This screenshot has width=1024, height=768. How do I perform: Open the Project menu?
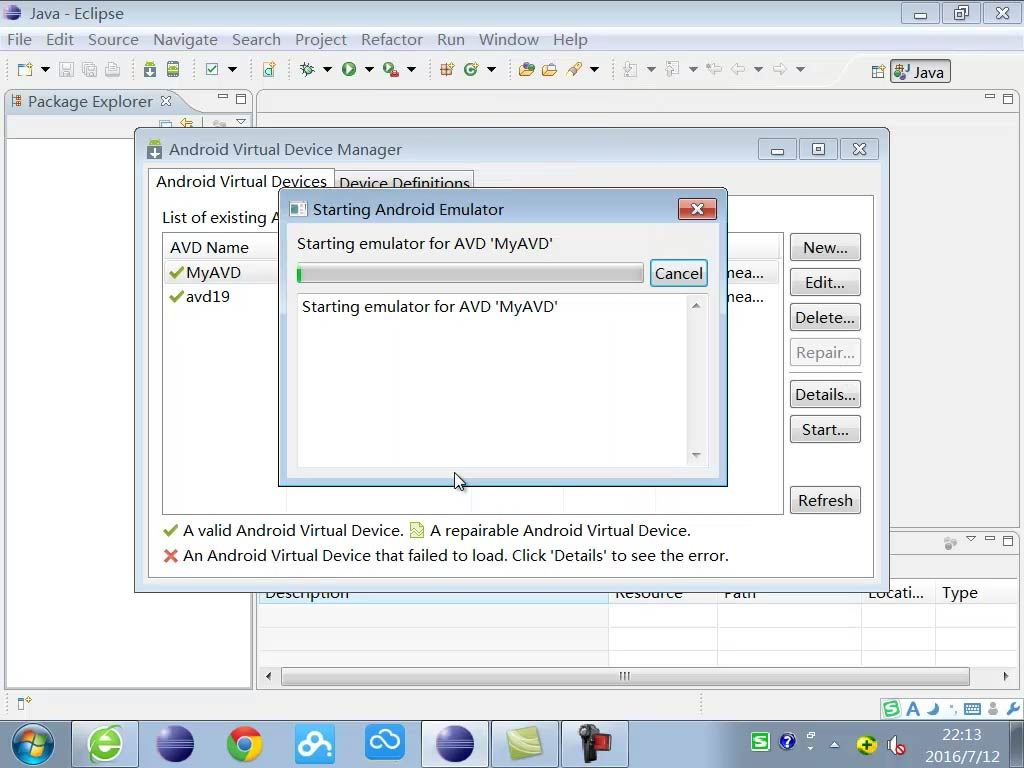pos(321,40)
